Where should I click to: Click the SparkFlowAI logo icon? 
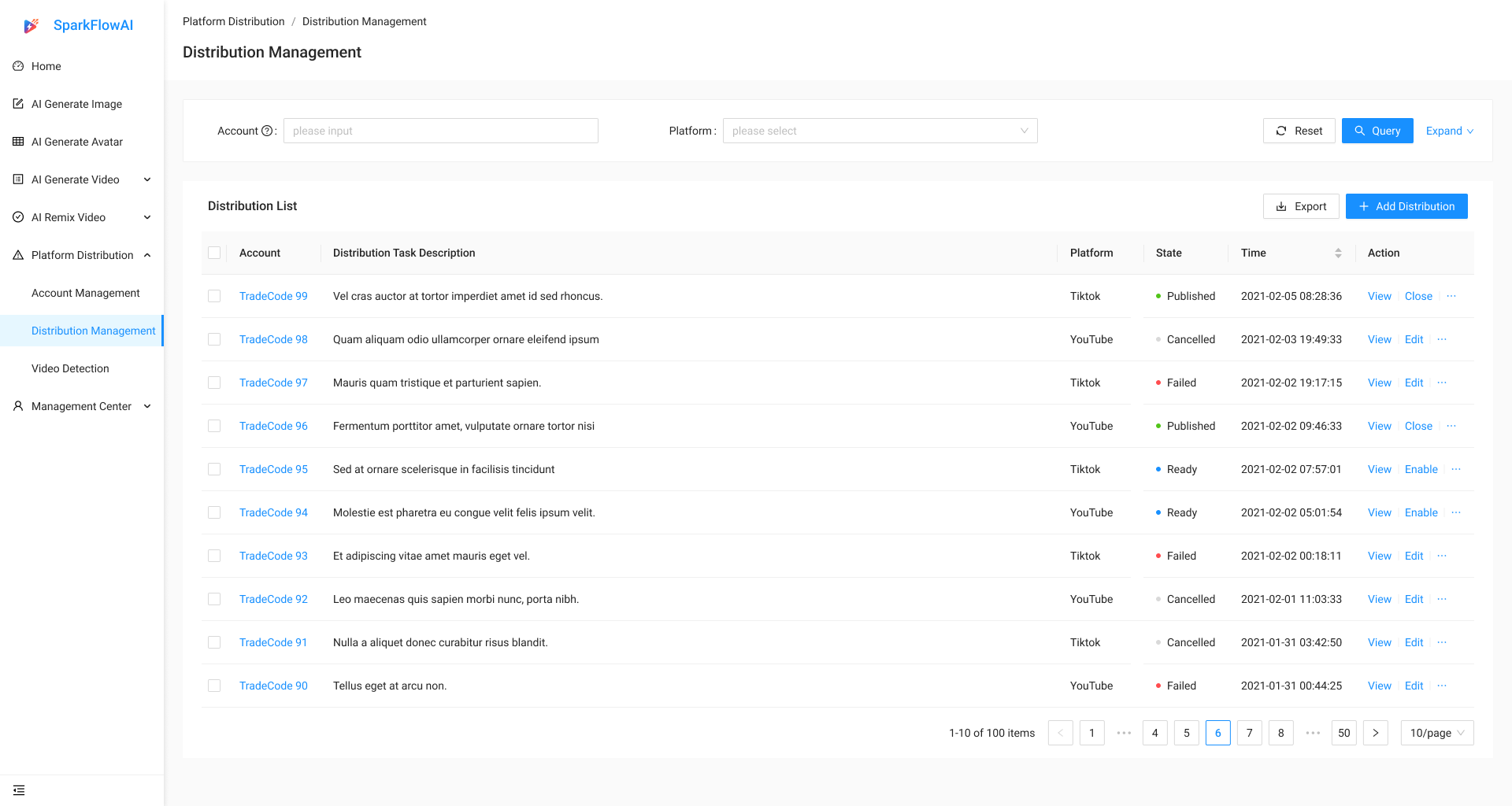[x=31, y=26]
